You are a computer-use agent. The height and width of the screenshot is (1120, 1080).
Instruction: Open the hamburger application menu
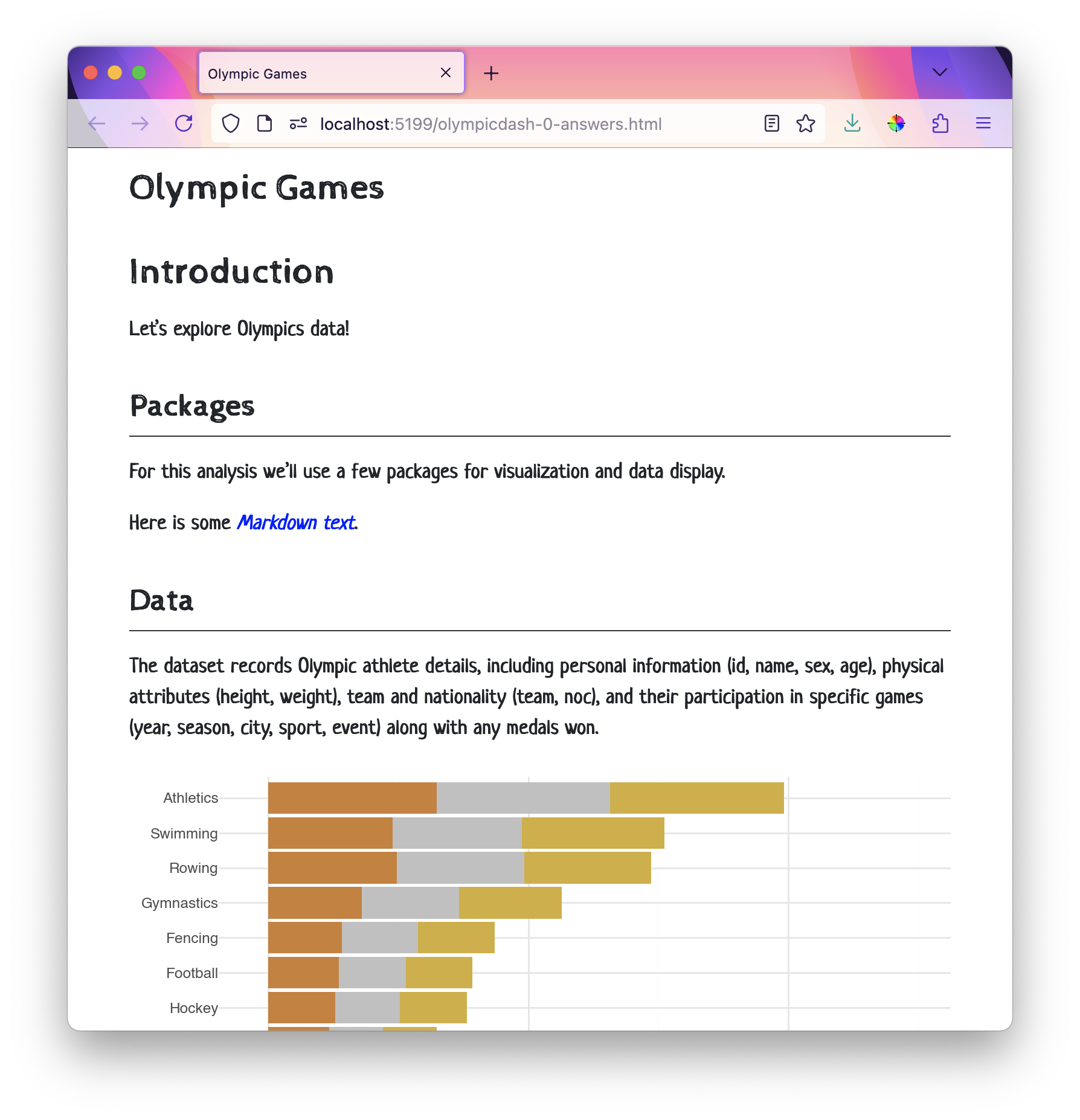(x=983, y=124)
